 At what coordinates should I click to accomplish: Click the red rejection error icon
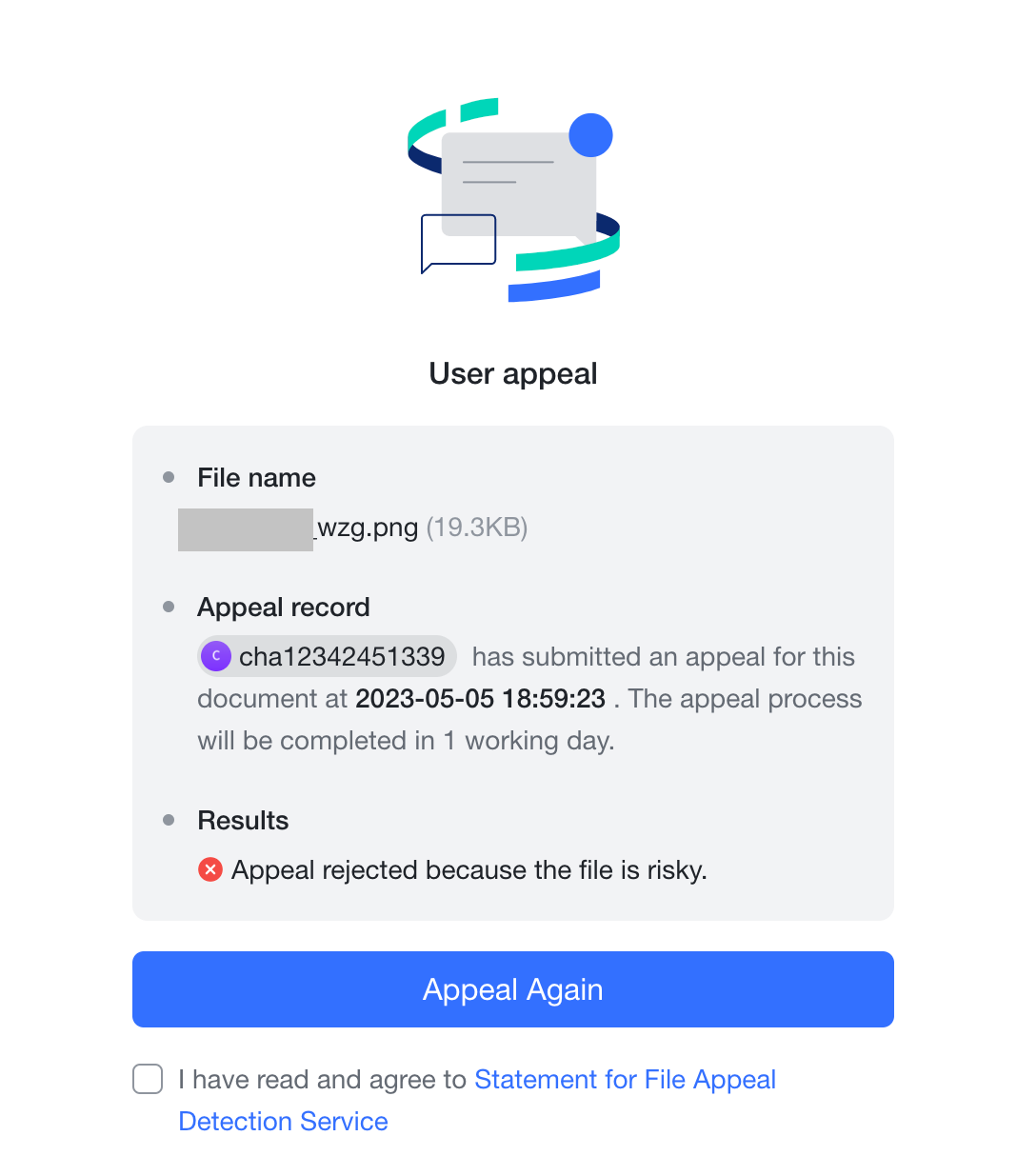[x=209, y=869]
